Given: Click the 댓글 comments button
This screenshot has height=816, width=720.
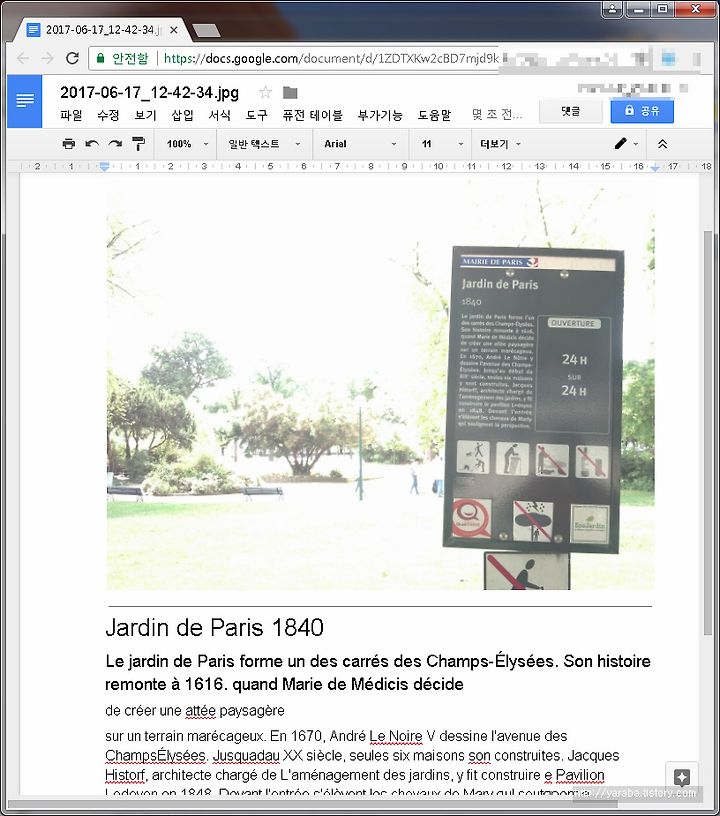Looking at the screenshot, I should (x=571, y=111).
